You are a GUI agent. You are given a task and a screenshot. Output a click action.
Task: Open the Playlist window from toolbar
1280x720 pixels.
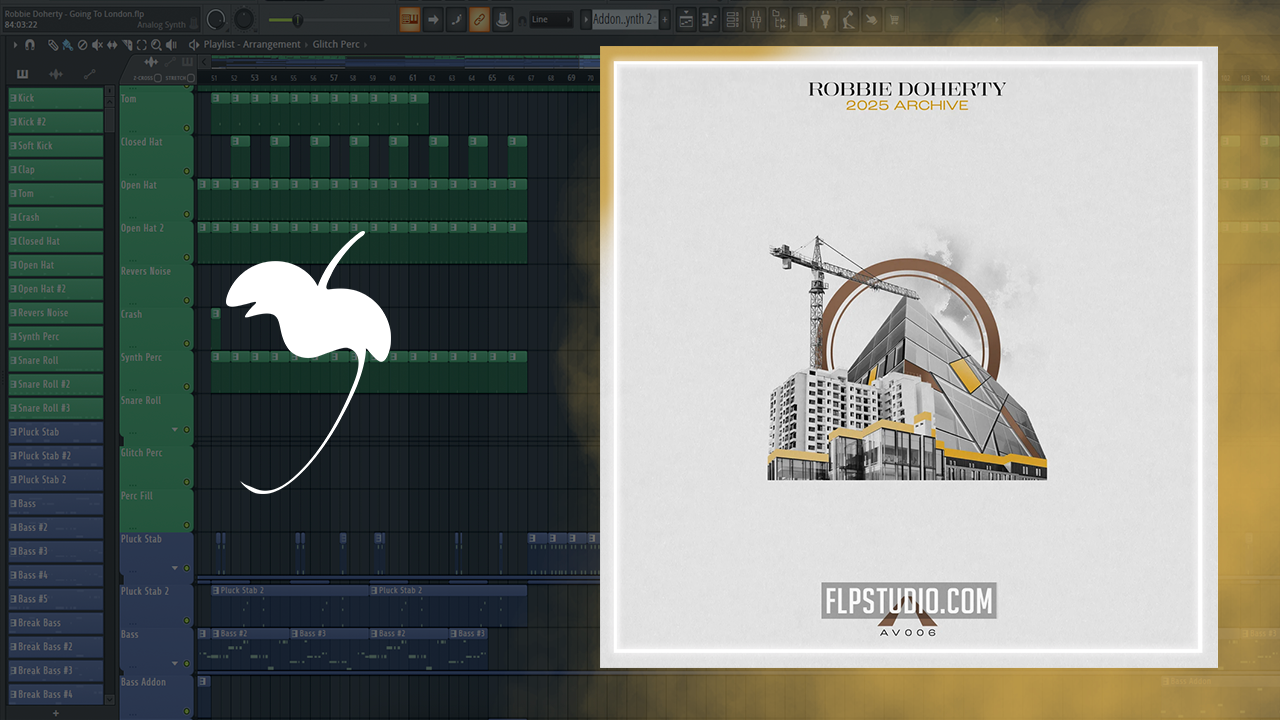tap(687, 19)
